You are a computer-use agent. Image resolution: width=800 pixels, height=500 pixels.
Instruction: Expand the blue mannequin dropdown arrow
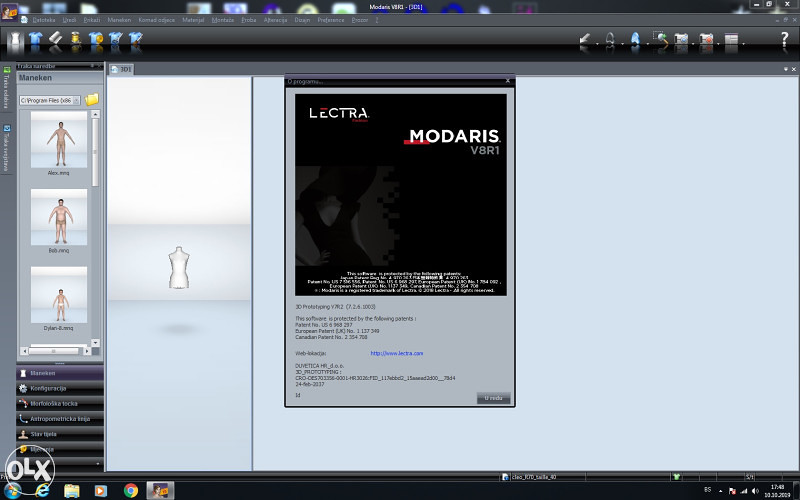647,44
